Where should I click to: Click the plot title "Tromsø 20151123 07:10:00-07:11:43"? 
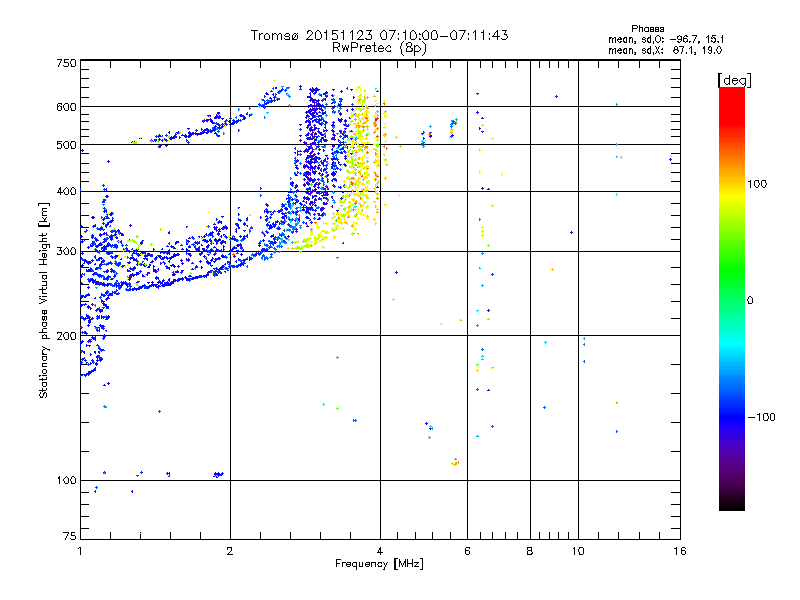pos(379,35)
